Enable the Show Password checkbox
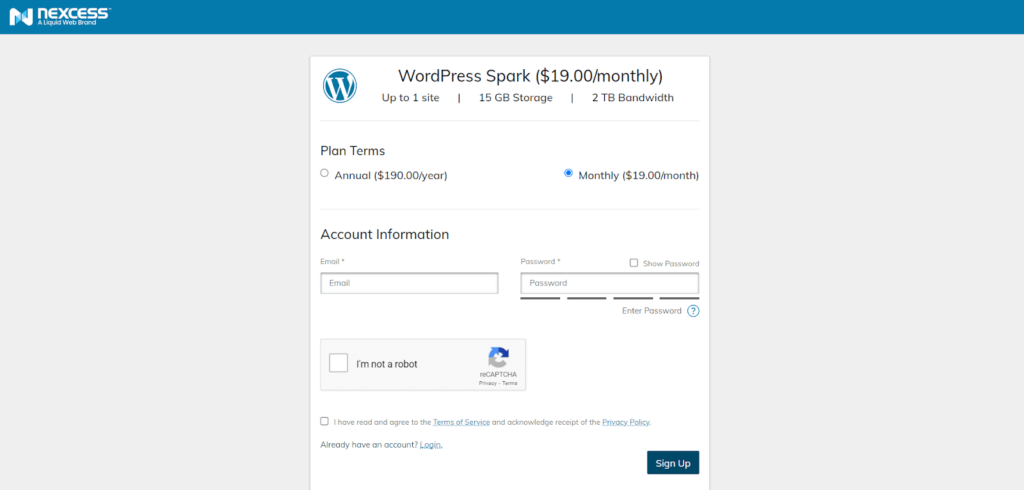This screenshot has width=1024, height=490. coord(633,263)
